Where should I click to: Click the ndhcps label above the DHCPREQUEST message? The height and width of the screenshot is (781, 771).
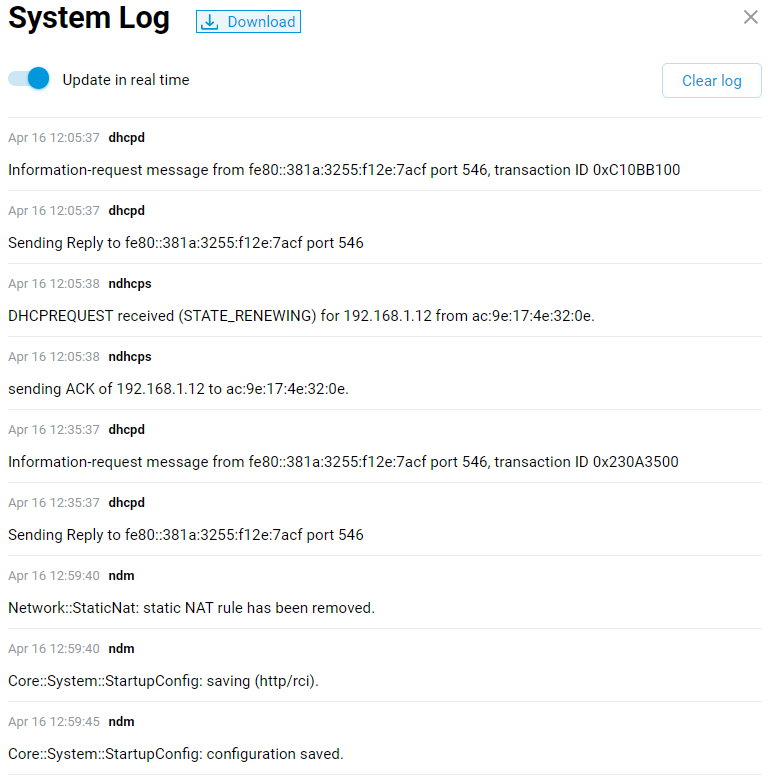(x=130, y=284)
